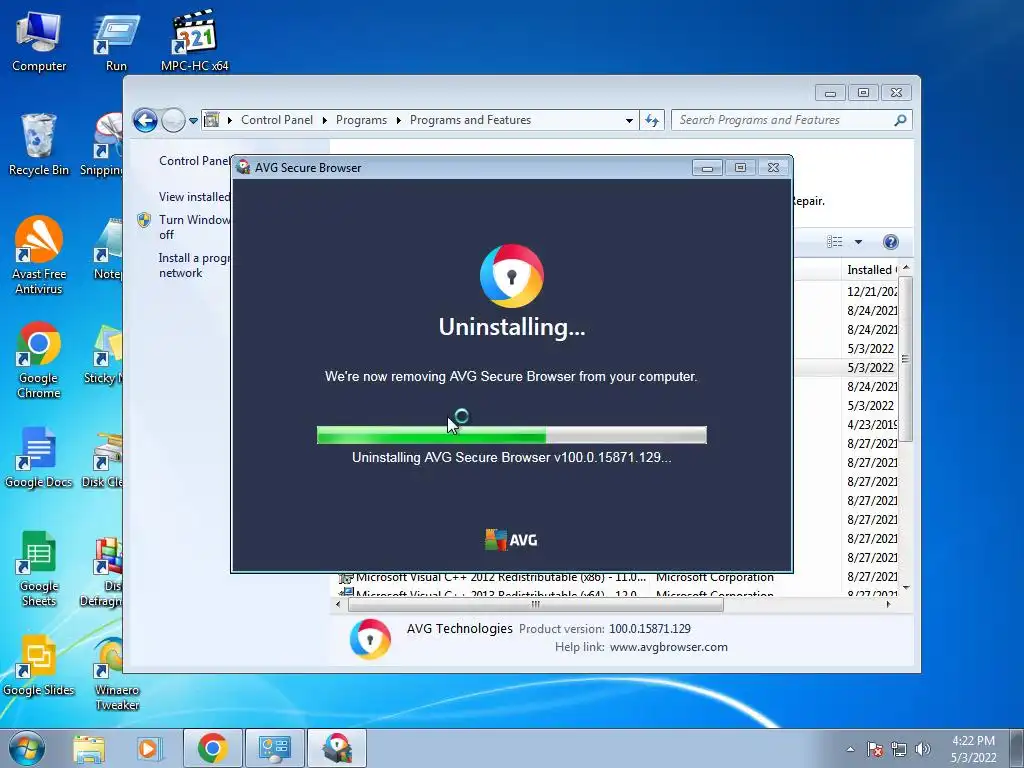This screenshot has height=768, width=1024.
Task: Open Google Slides desktop shortcut
Action: coord(39,665)
